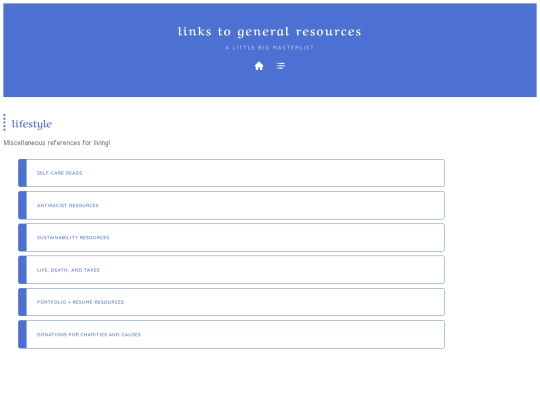Click the home icon in the header

(259, 66)
